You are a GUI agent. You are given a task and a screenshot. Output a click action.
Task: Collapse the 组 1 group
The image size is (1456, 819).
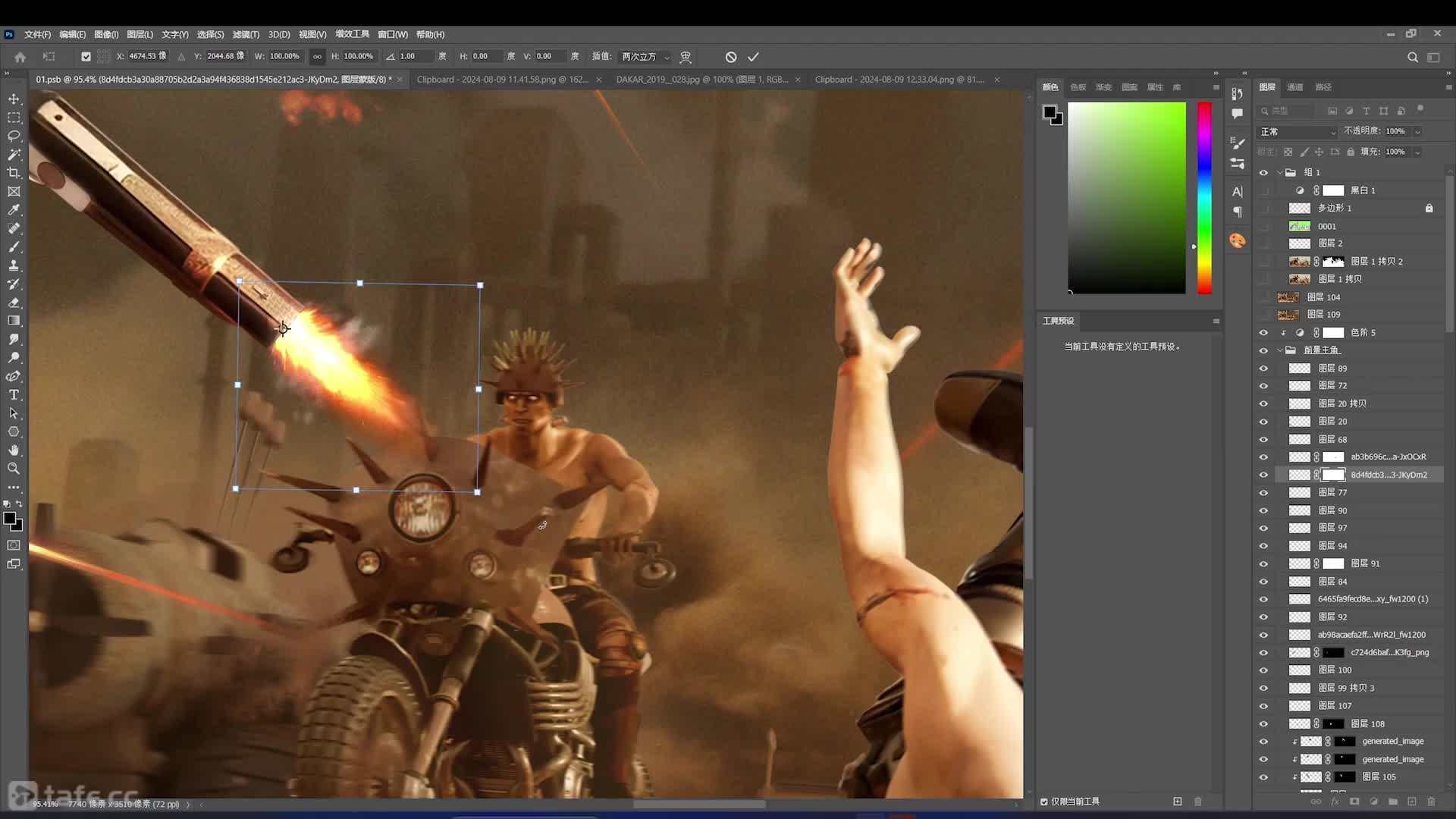(x=1280, y=172)
